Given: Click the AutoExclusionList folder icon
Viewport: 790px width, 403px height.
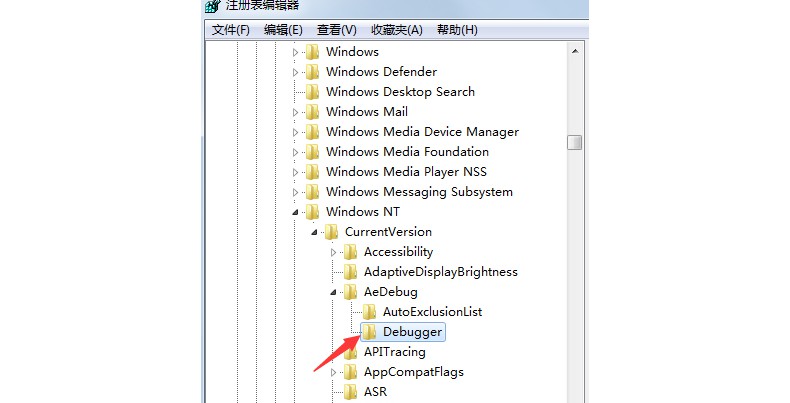Looking at the screenshot, I should pos(370,312).
